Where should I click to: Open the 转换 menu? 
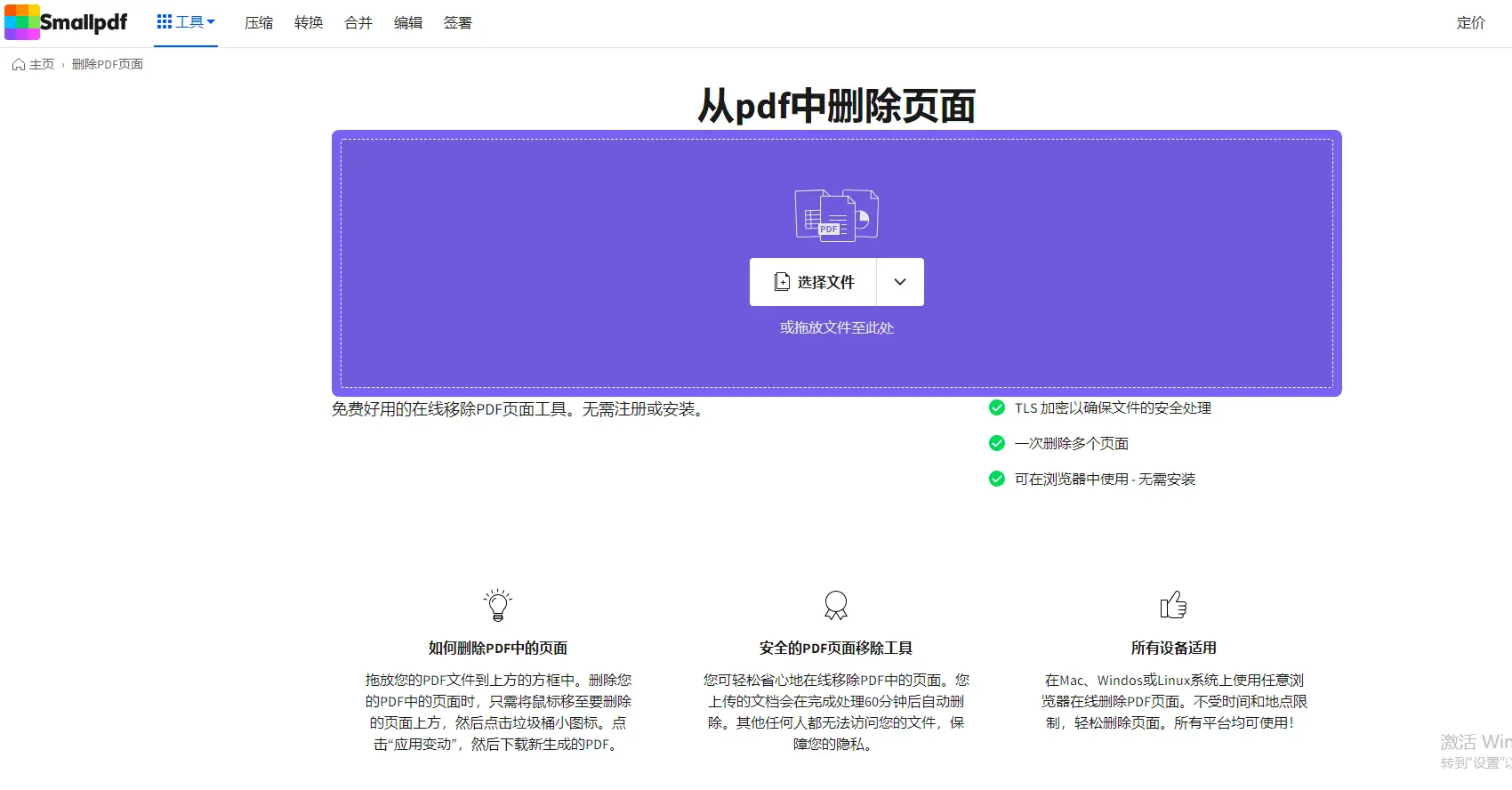(309, 23)
